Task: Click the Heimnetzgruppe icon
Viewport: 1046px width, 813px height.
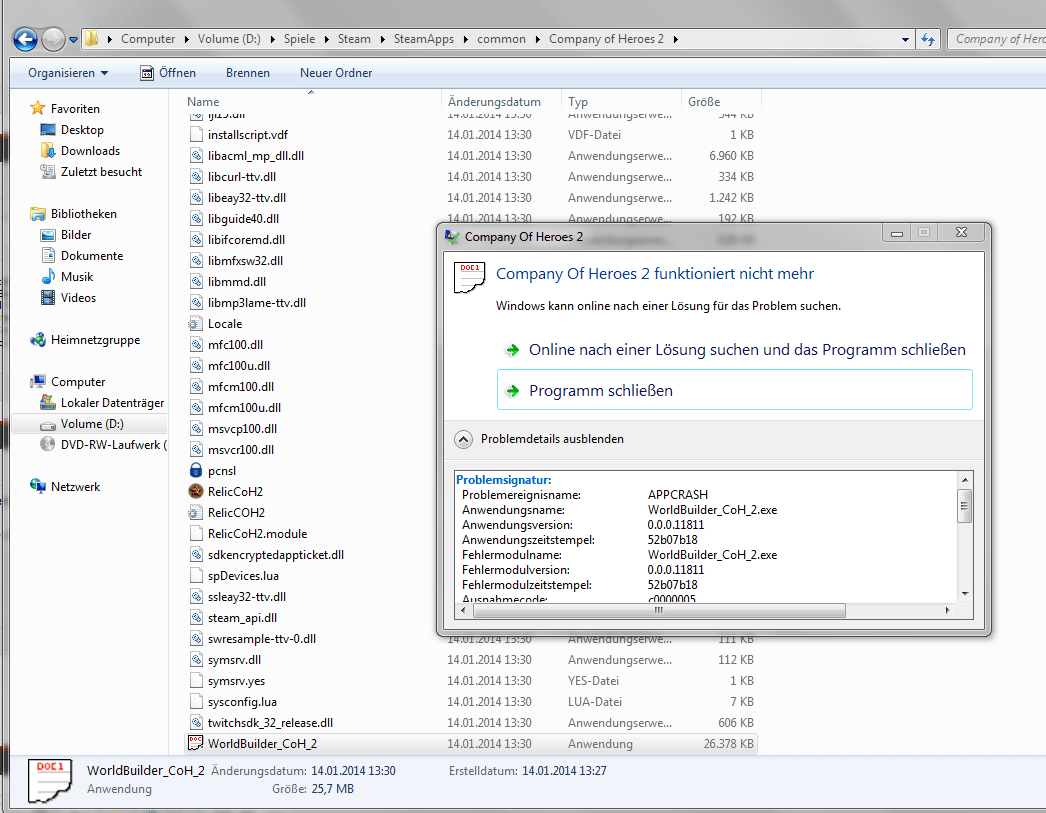Action: tap(38, 339)
